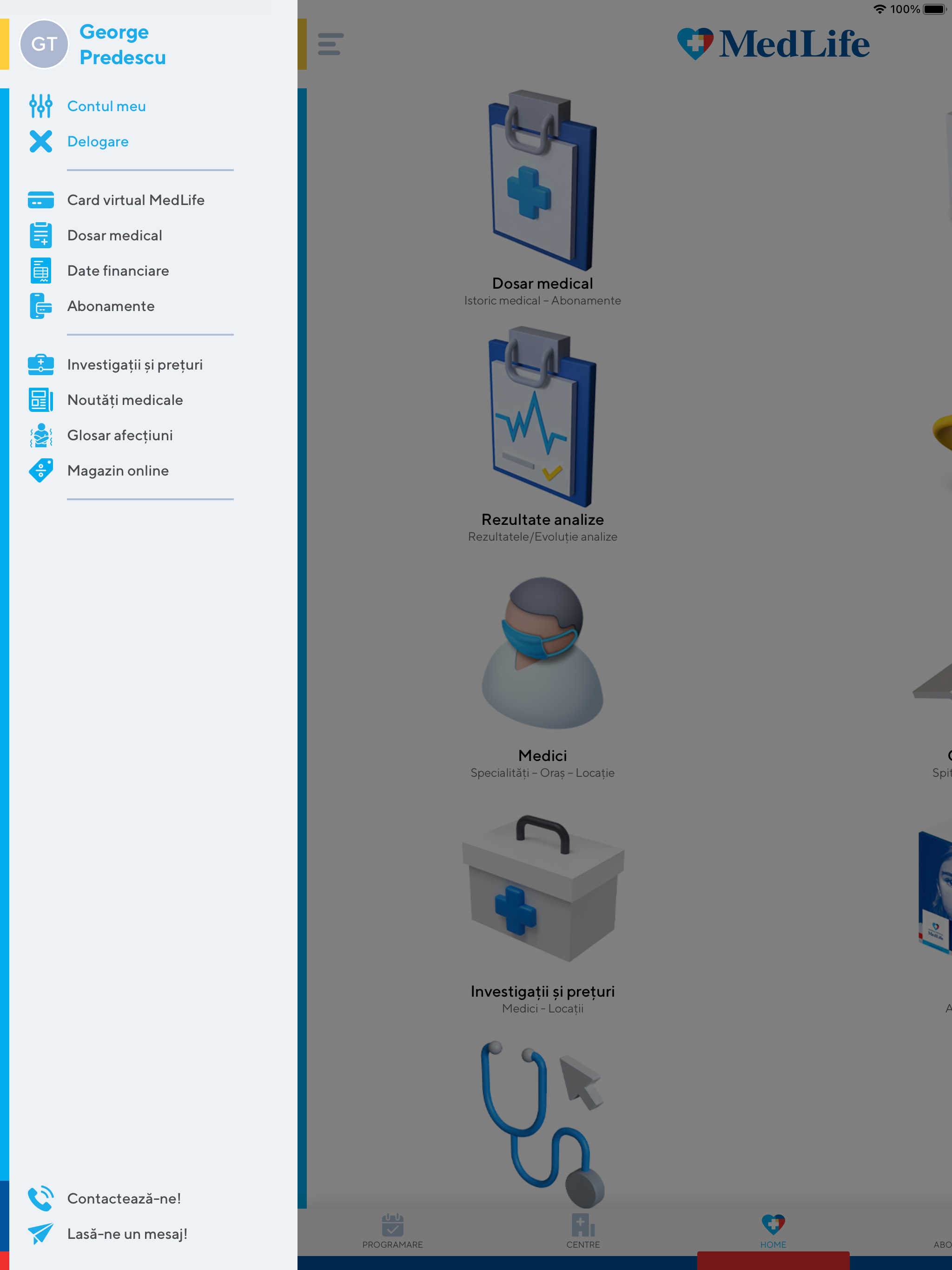Click the Contul meu sliders icon

[40, 106]
